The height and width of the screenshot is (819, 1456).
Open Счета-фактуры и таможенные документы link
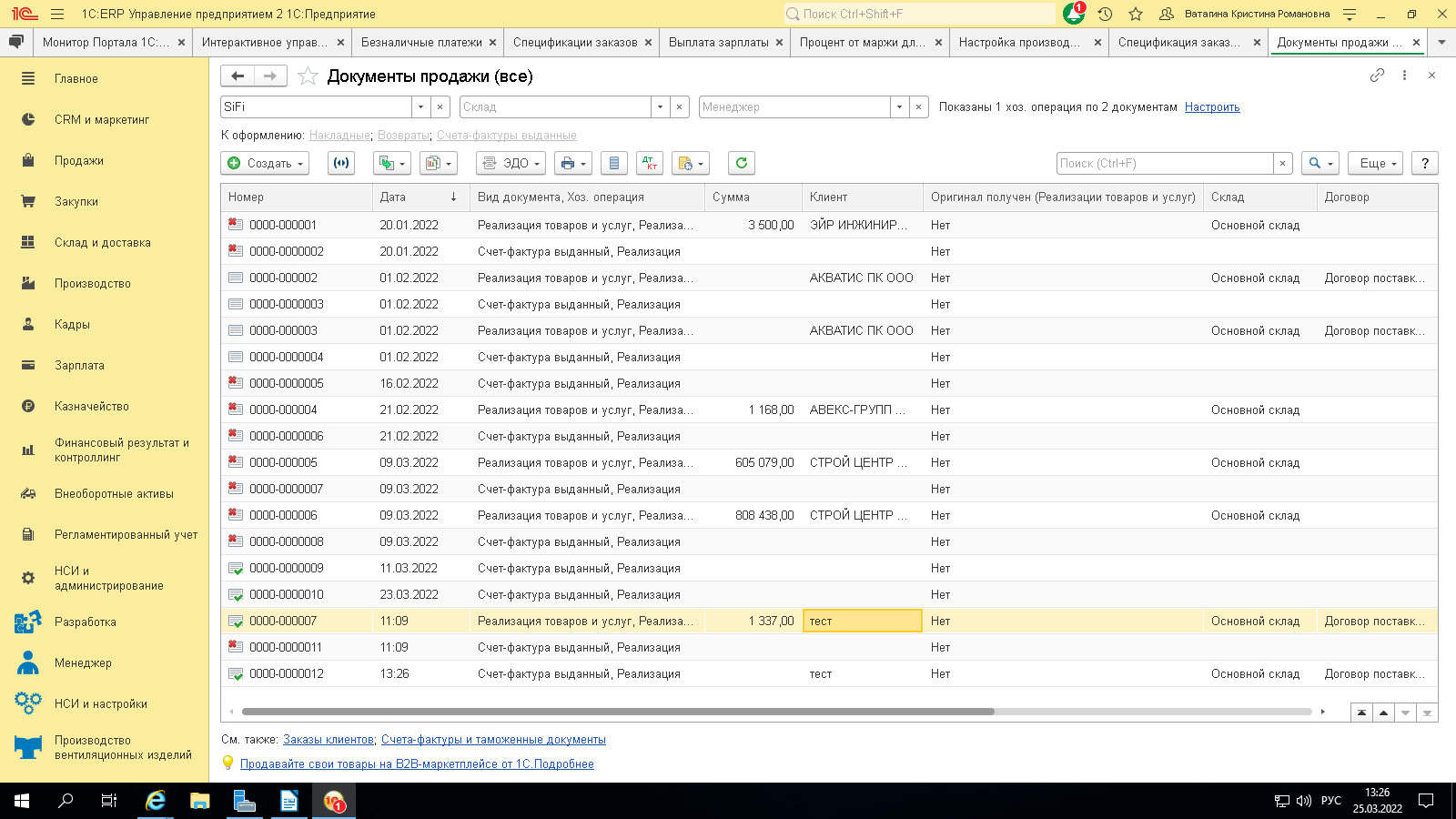[493, 740]
